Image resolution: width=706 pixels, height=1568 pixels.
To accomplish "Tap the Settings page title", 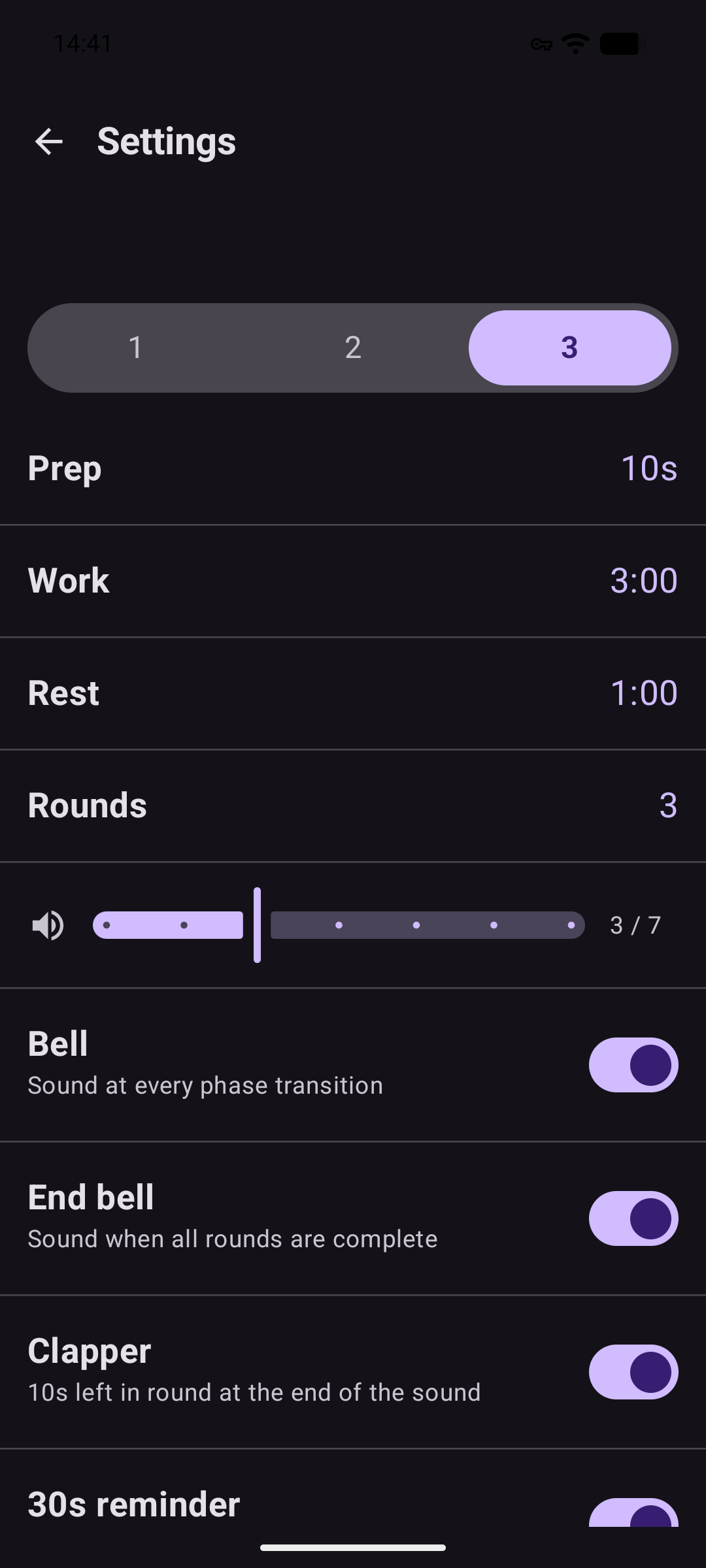I will click(166, 142).
